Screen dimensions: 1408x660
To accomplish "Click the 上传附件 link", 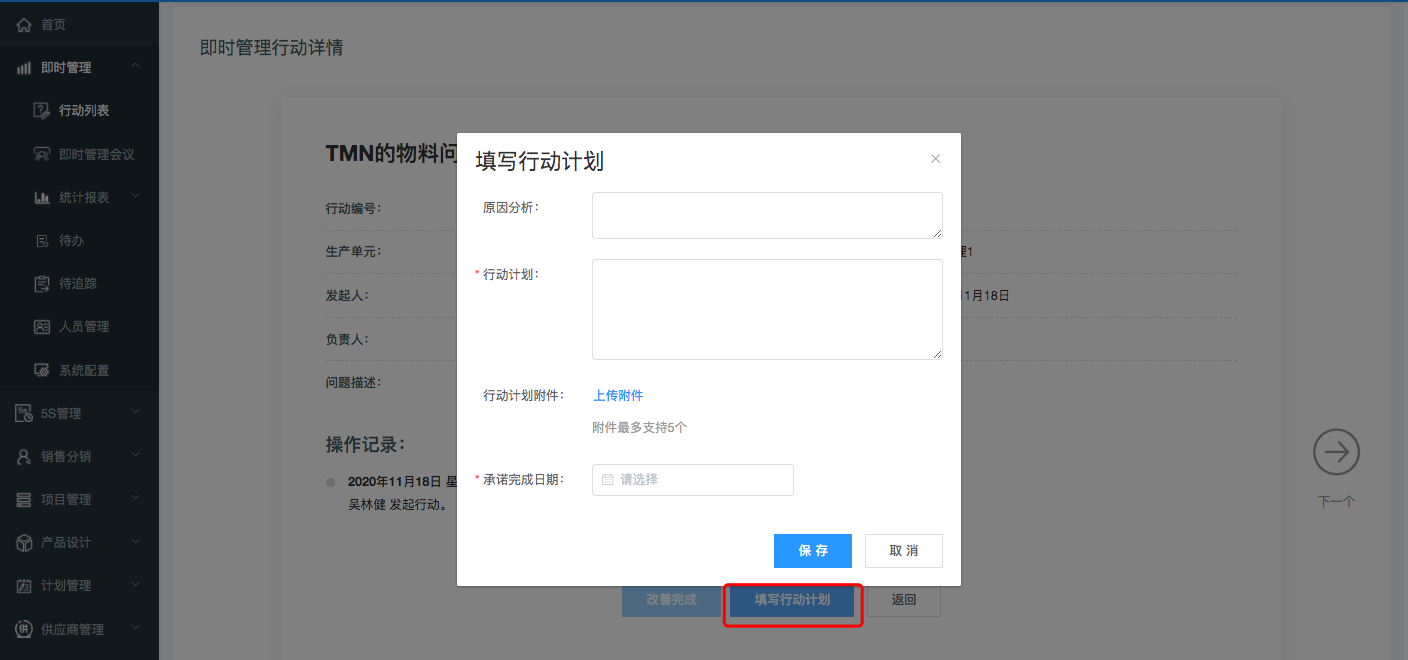I will pos(618,396).
